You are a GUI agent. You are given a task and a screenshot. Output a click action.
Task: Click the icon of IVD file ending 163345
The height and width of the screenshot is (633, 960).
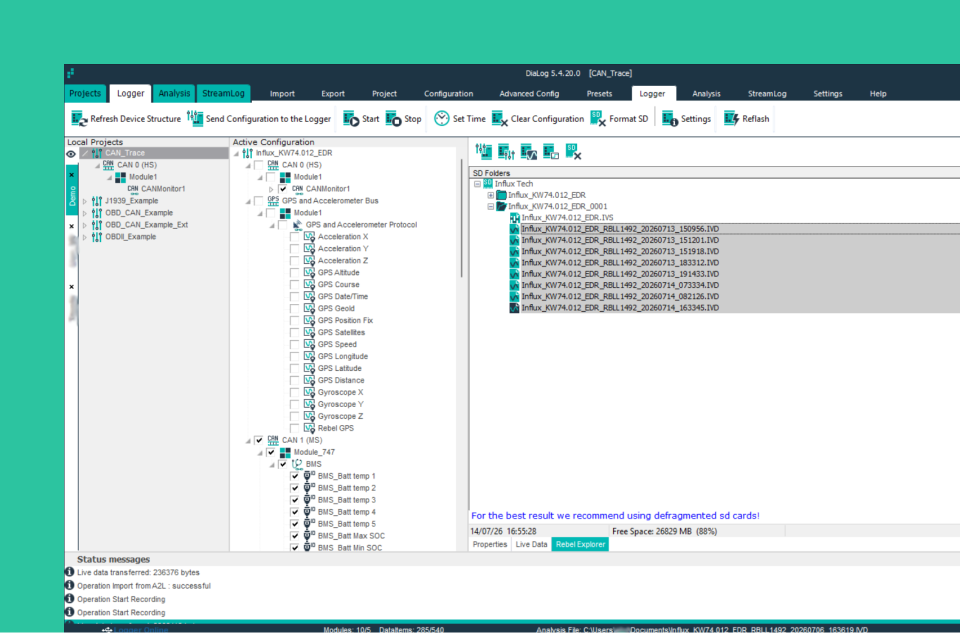coord(514,307)
